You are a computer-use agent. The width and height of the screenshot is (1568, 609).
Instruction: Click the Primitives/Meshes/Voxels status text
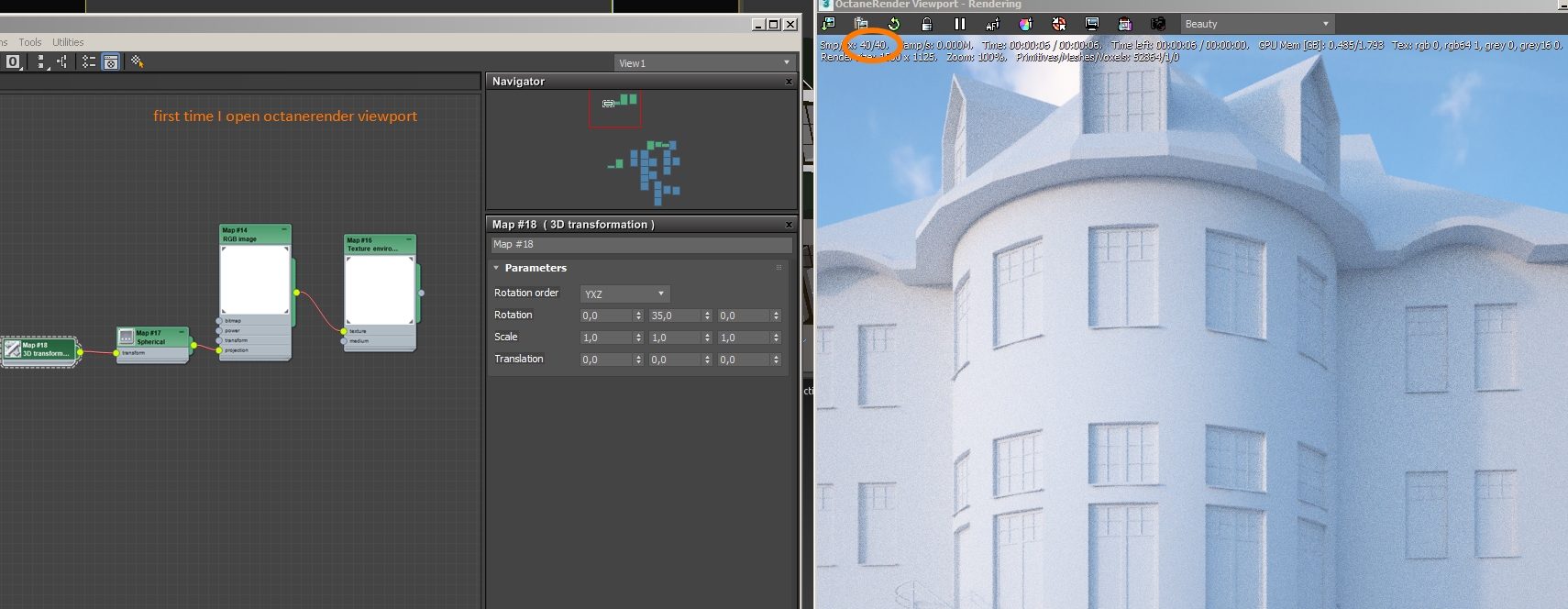tap(1098, 57)
